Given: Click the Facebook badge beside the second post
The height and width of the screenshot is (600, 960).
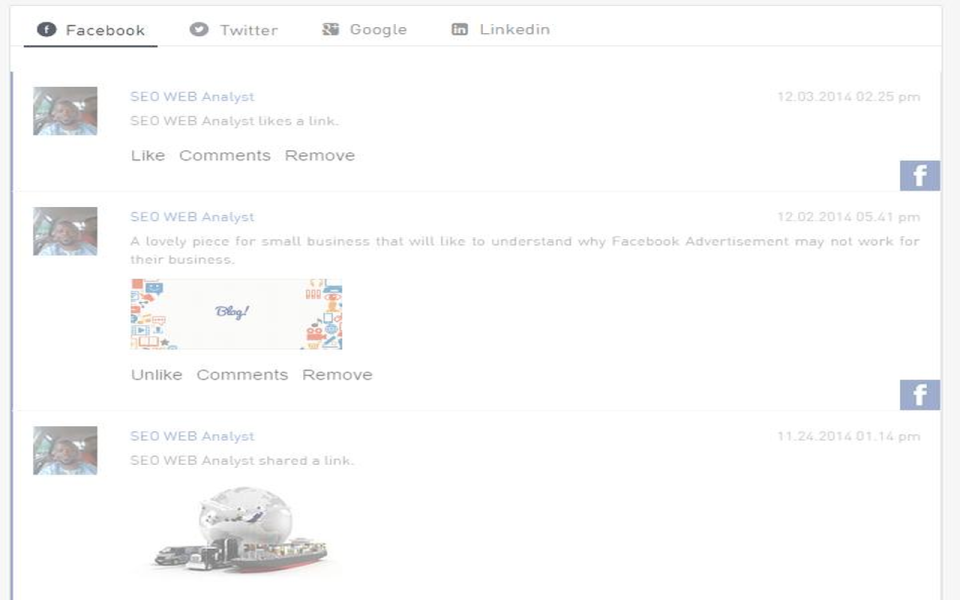Looking at the screenshot, I should [x=918, y=395].
